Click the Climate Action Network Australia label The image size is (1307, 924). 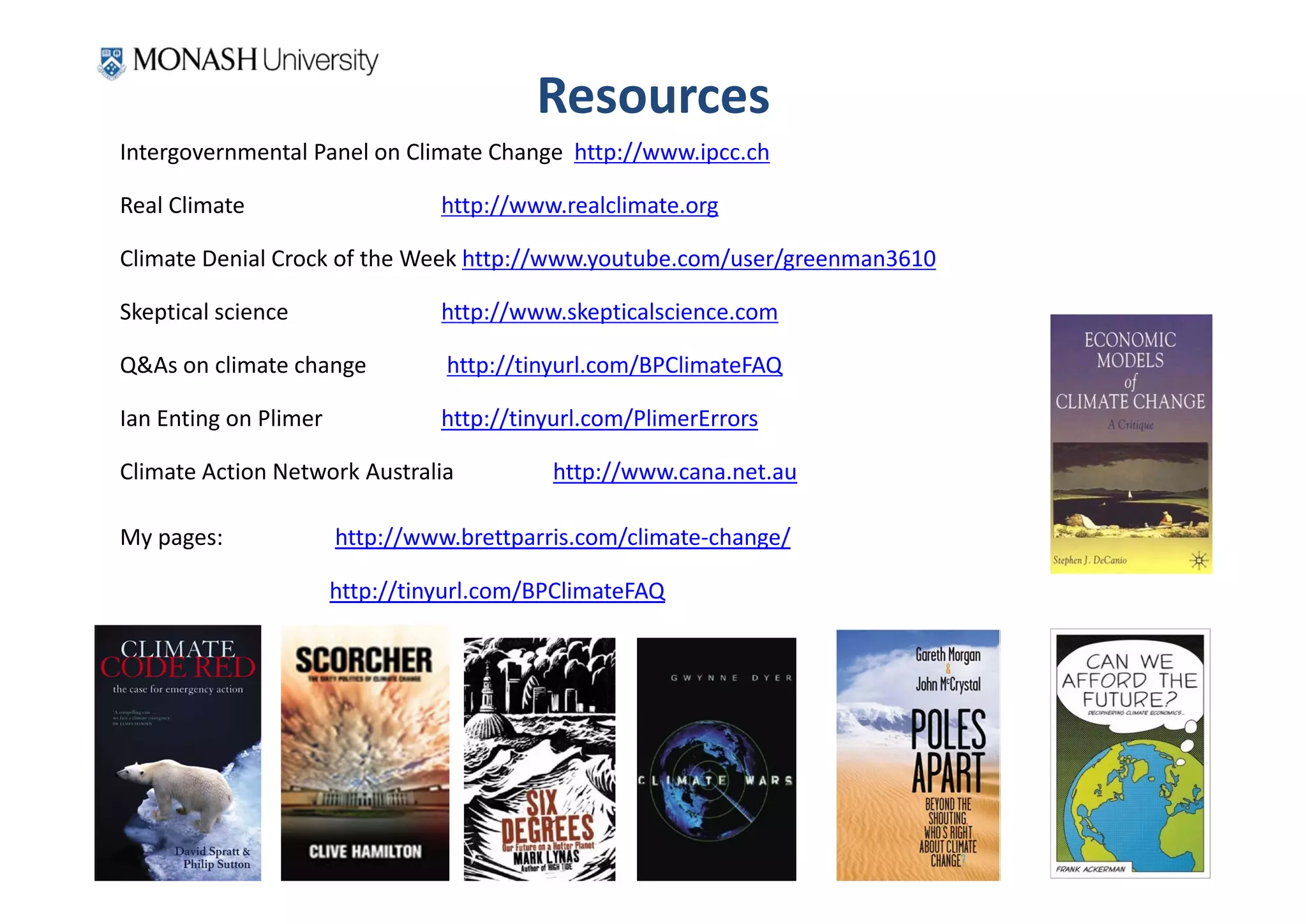(x=286, y=472)
